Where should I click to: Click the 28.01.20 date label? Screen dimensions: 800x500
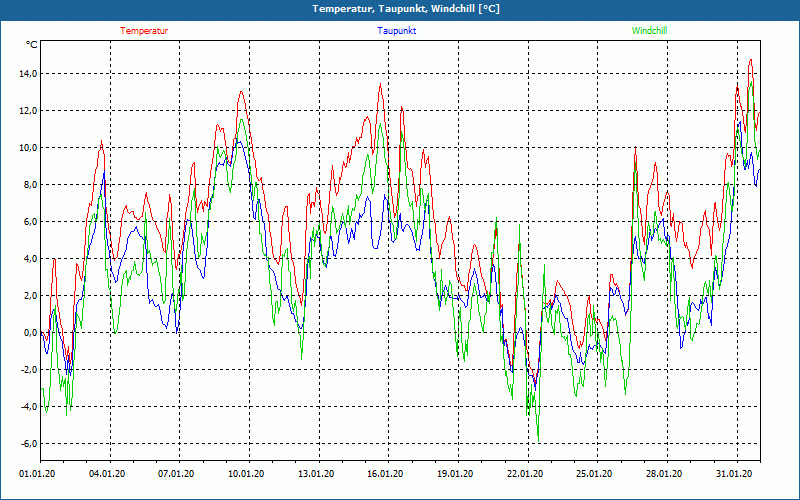[x=664, y=474]
